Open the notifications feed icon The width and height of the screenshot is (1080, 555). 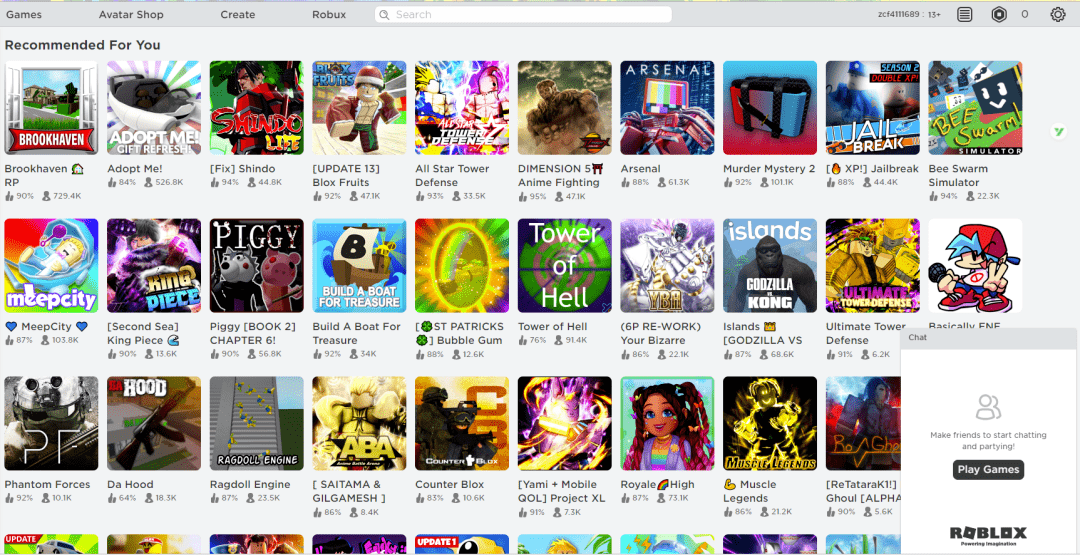tap(964, 14)
